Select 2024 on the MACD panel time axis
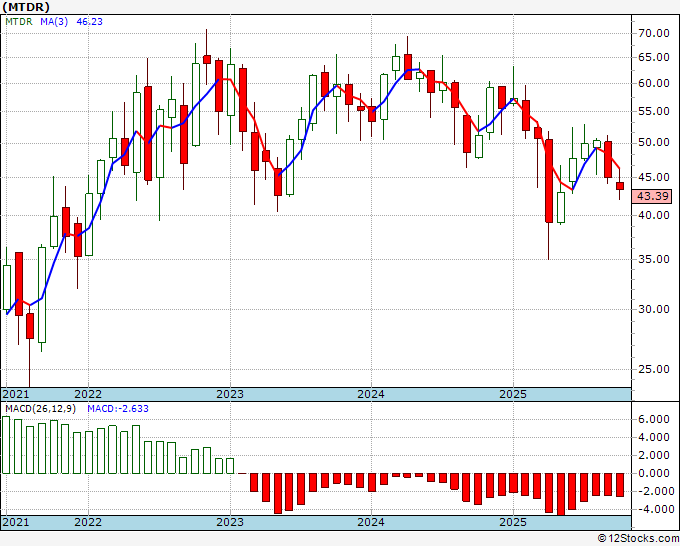This screenshot has width=680, height=546. coord(371,522)
